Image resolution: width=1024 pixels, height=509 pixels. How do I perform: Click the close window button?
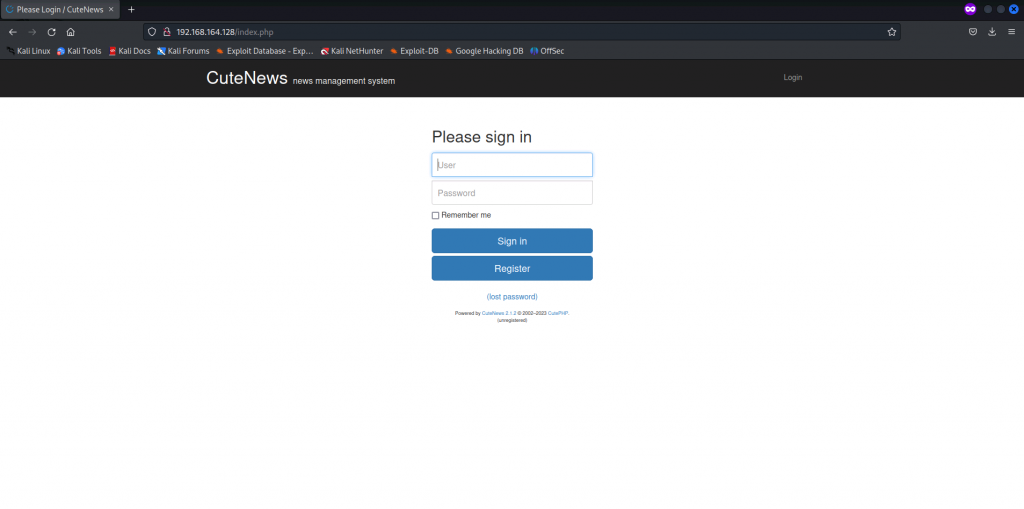tap(1014, 9)
